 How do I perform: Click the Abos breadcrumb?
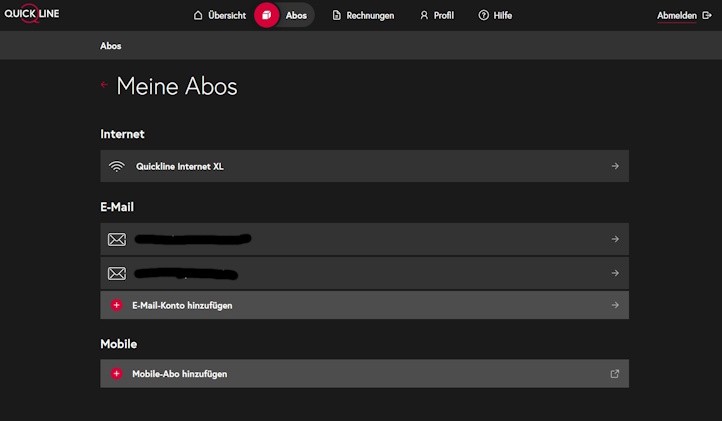point(111,46)
